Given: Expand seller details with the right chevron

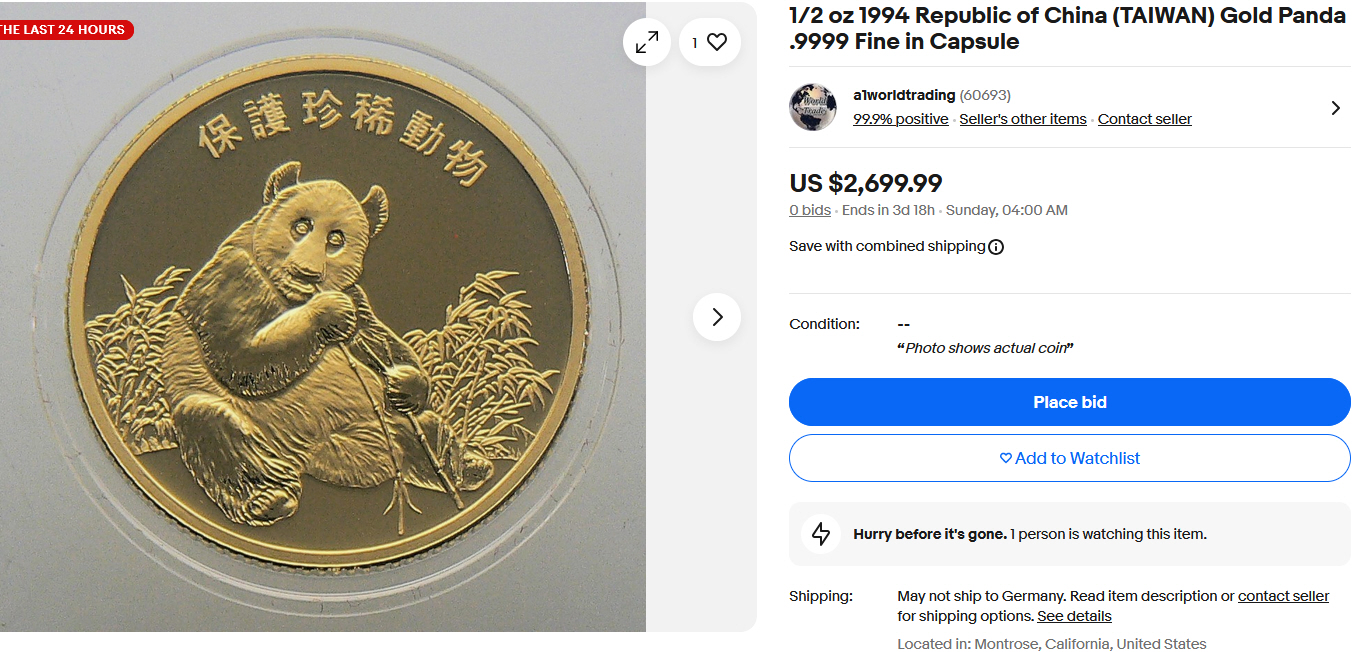Looking at the screenshot, I should 1336,107.
